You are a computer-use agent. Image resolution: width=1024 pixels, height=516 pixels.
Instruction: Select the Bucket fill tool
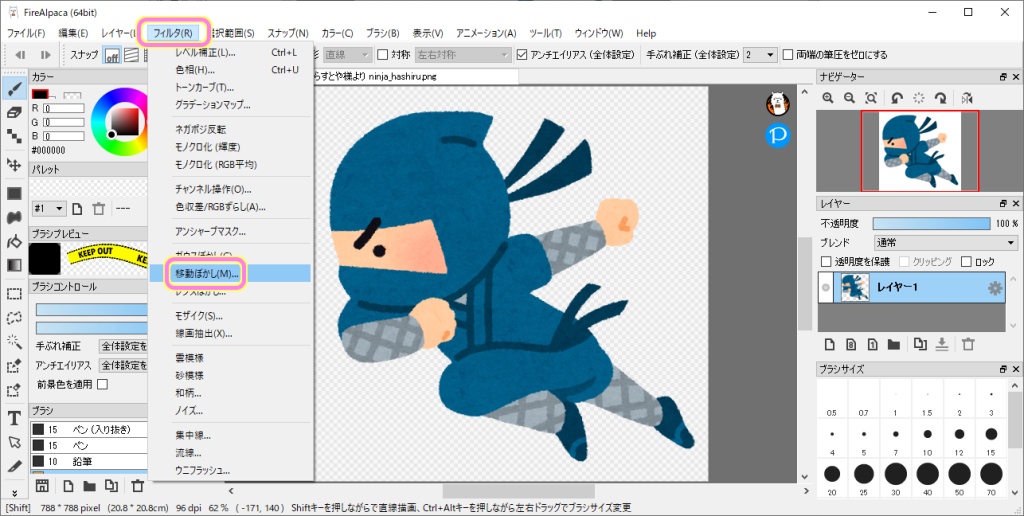[14, 241]
